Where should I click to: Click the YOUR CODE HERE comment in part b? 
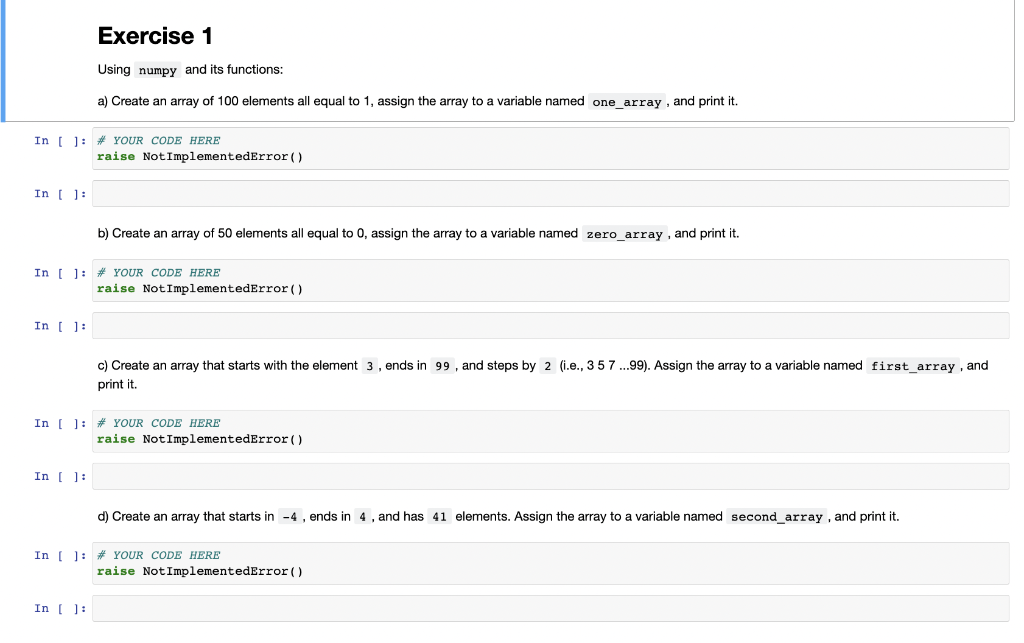click(158, 272)
